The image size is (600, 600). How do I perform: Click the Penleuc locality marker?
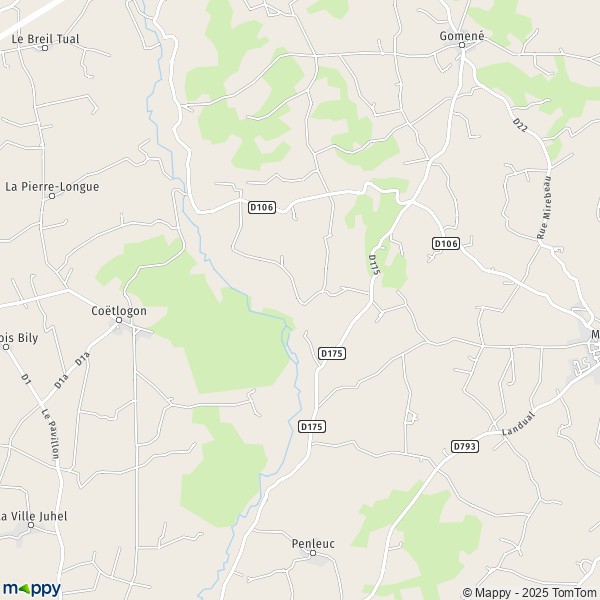313,553
